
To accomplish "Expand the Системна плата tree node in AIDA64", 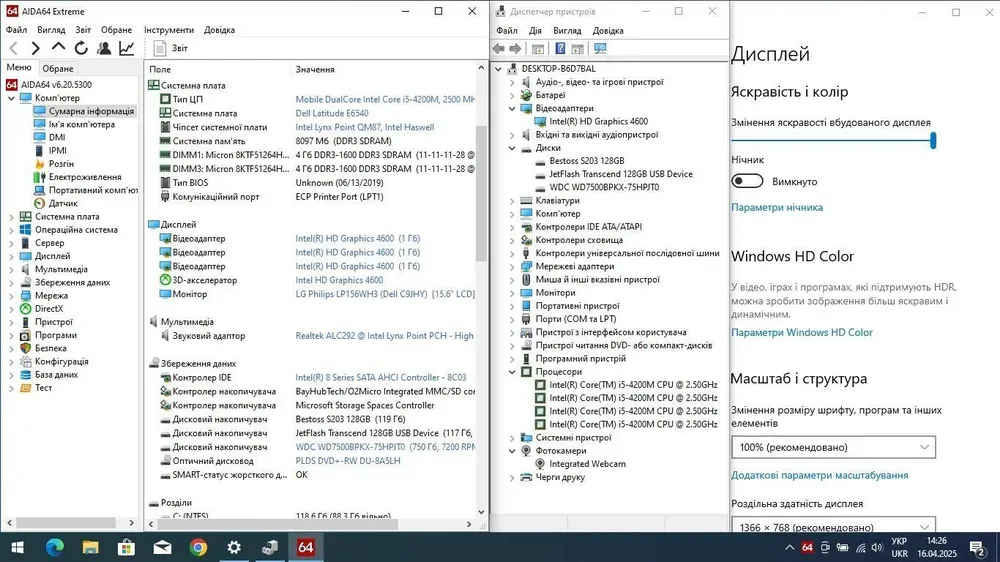I will 12,216.
